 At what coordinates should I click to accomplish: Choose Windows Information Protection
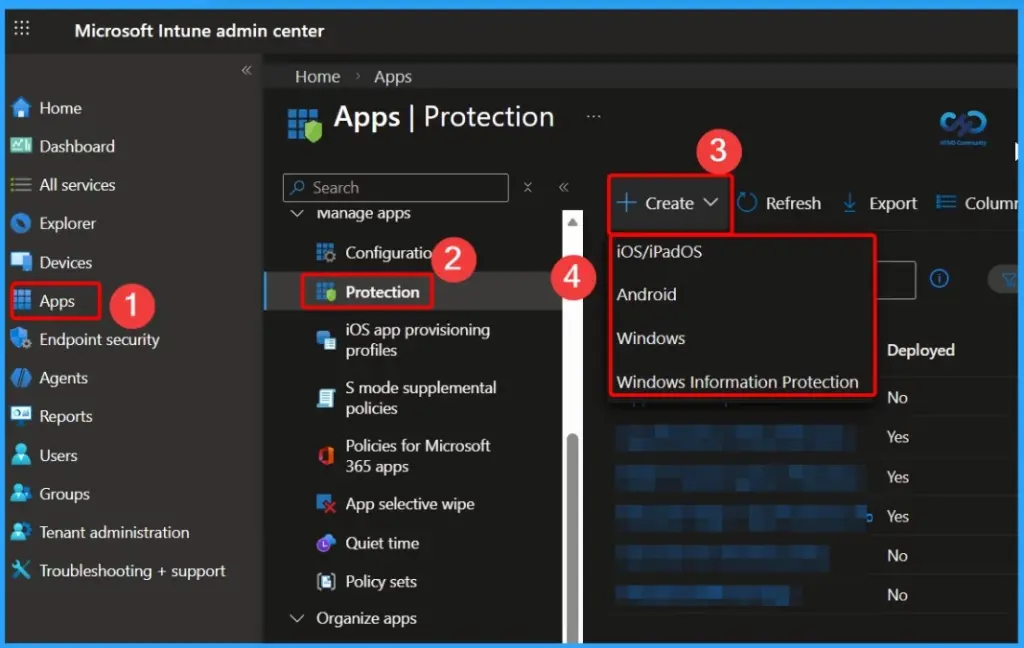[x=740, y=381]
